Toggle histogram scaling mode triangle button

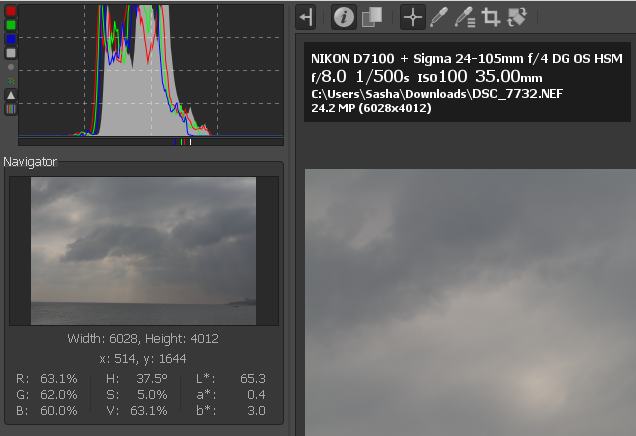pos(11,95)
